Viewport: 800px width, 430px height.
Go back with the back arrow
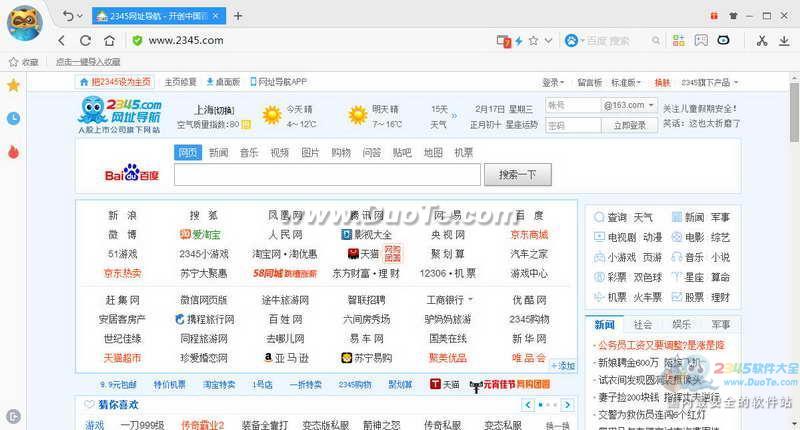pyautogui.click(x=62, y=40)
